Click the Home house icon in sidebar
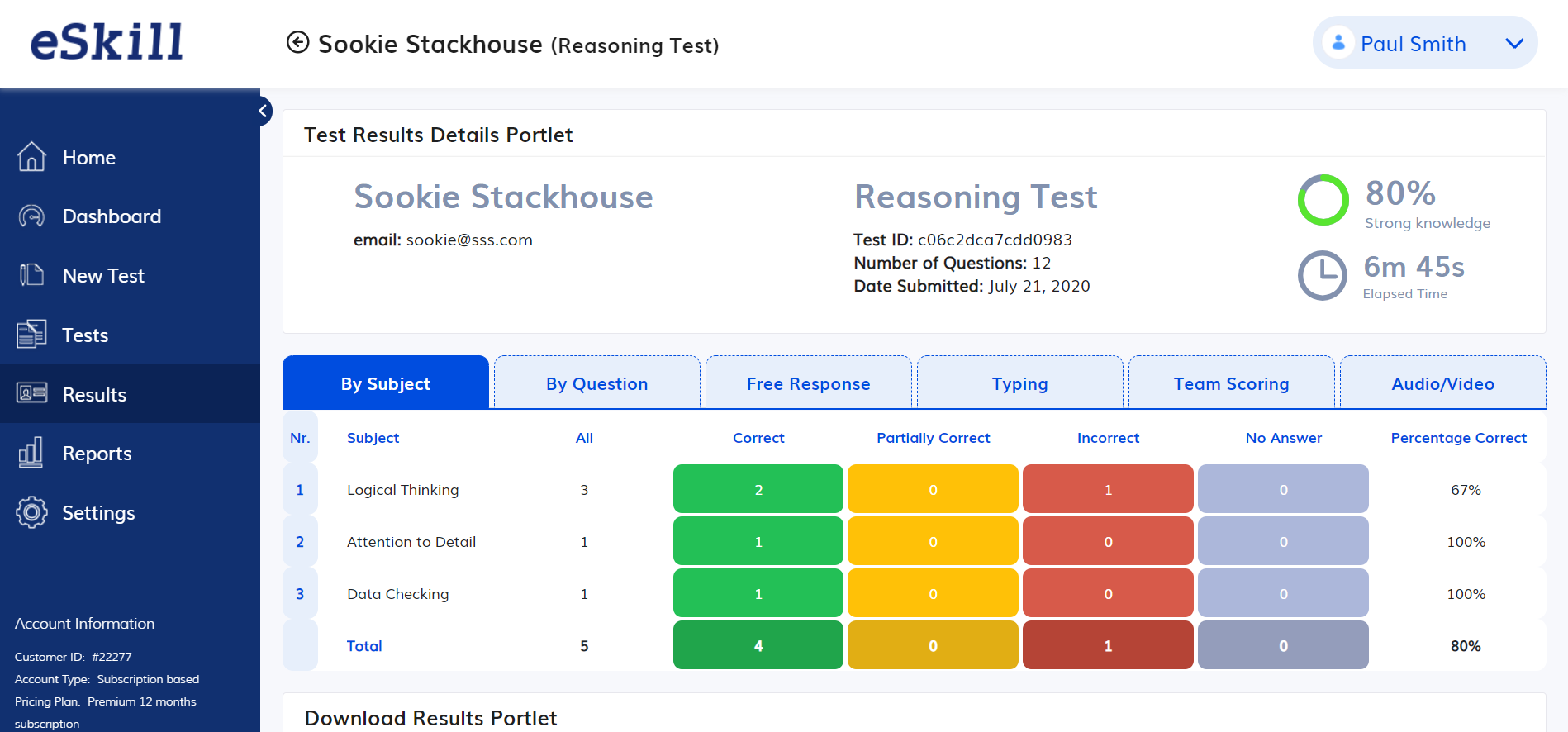 pyautogui.click(x=31, y=157)
